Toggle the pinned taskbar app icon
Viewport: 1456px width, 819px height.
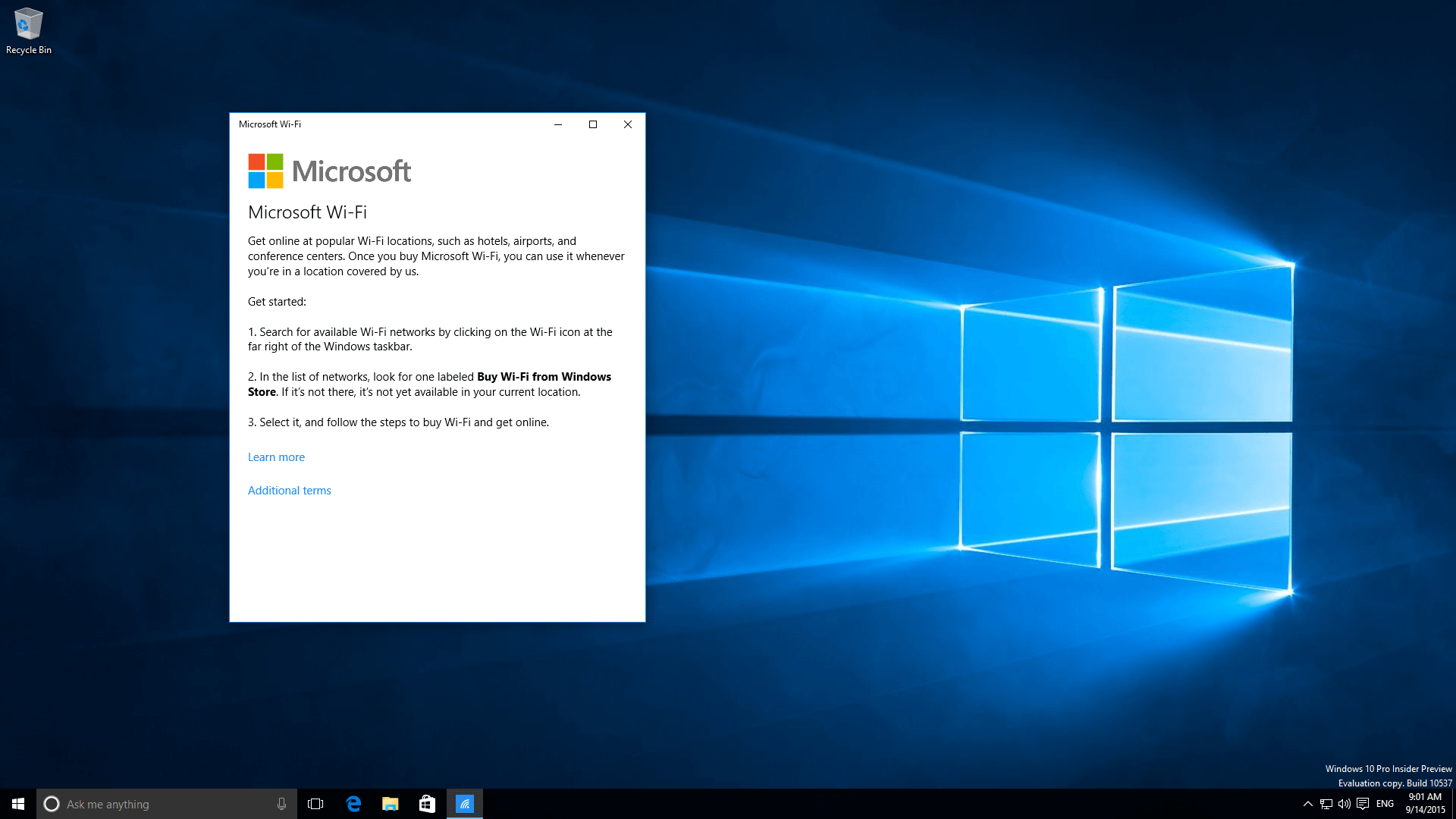(x=464, y=803)
